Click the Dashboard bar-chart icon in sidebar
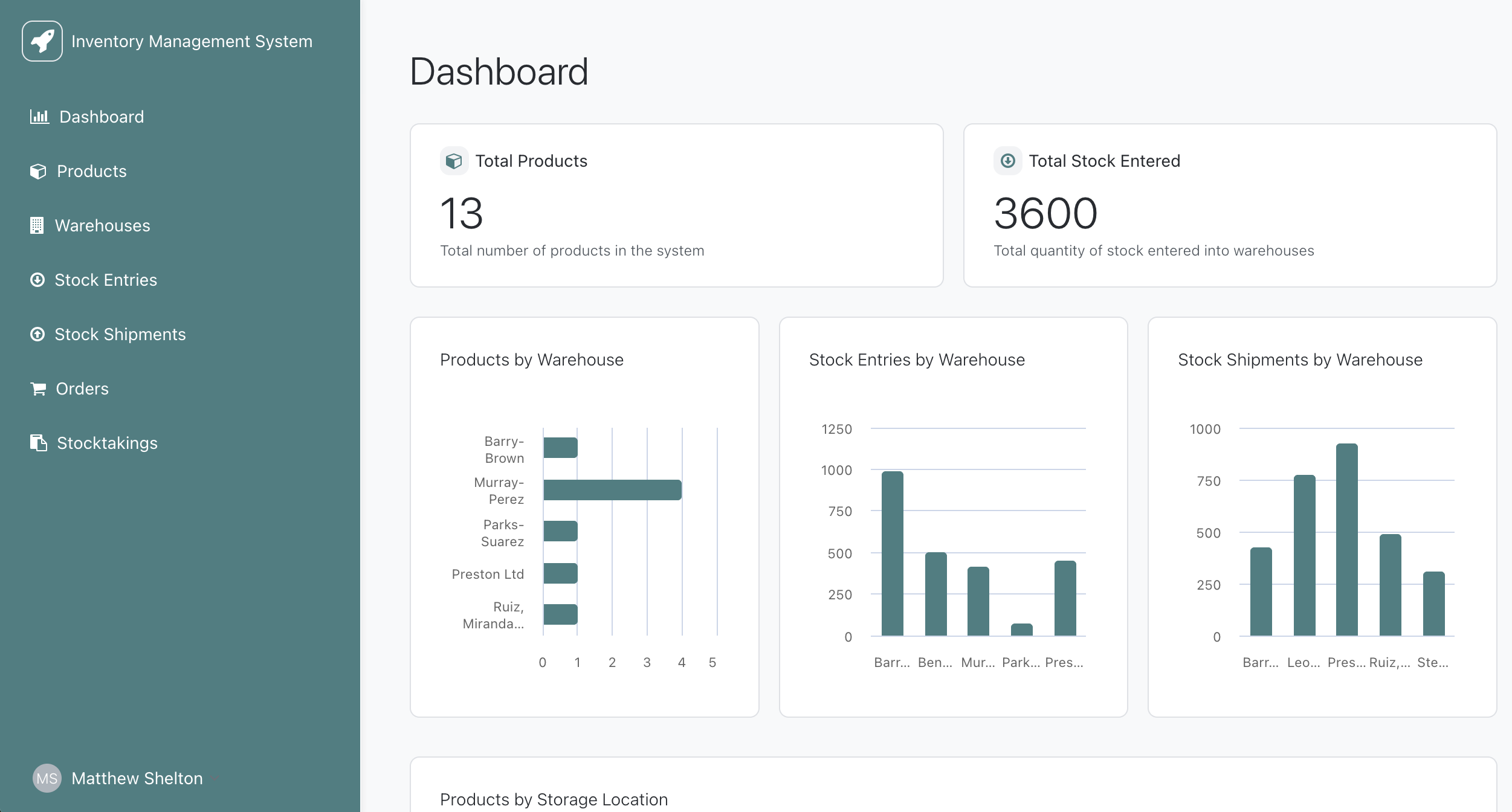Image resolution: width=1512 pixels, height=812 pixels. [x=39, y=117]
